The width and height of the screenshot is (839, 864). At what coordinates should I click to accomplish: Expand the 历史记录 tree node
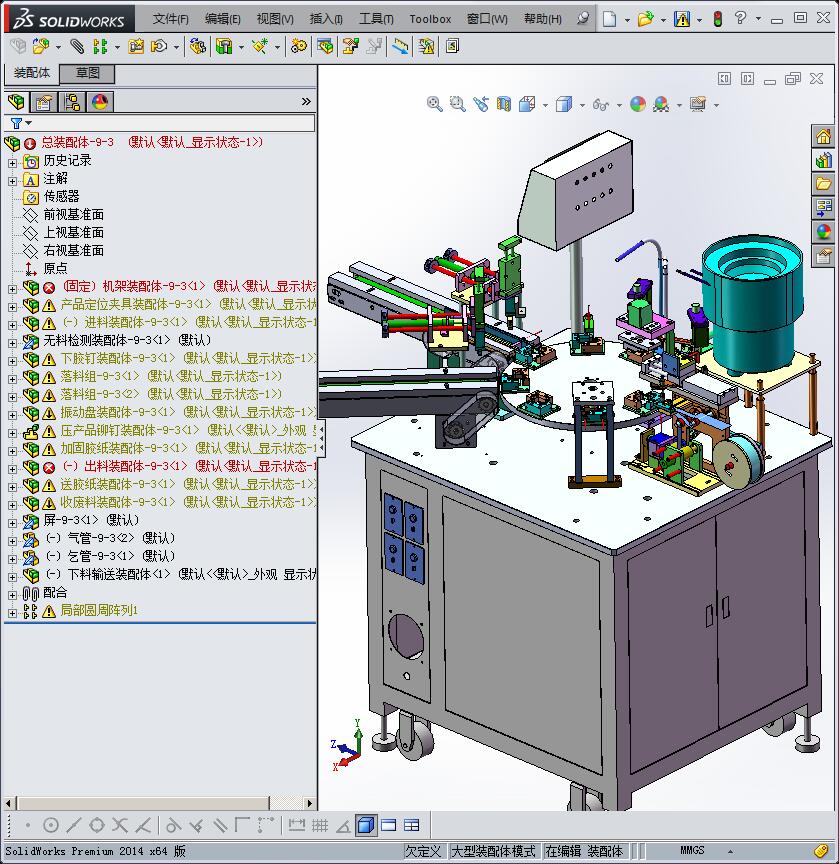point(12,161)
